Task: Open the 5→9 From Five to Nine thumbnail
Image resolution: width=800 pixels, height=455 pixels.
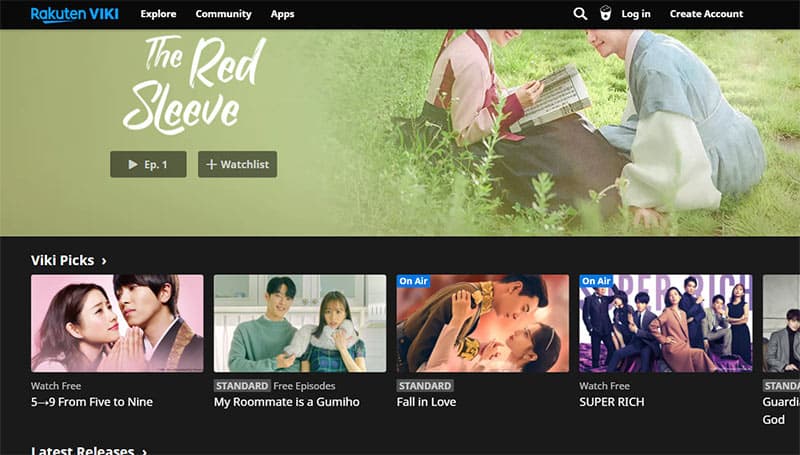Action: pos(117,323)
